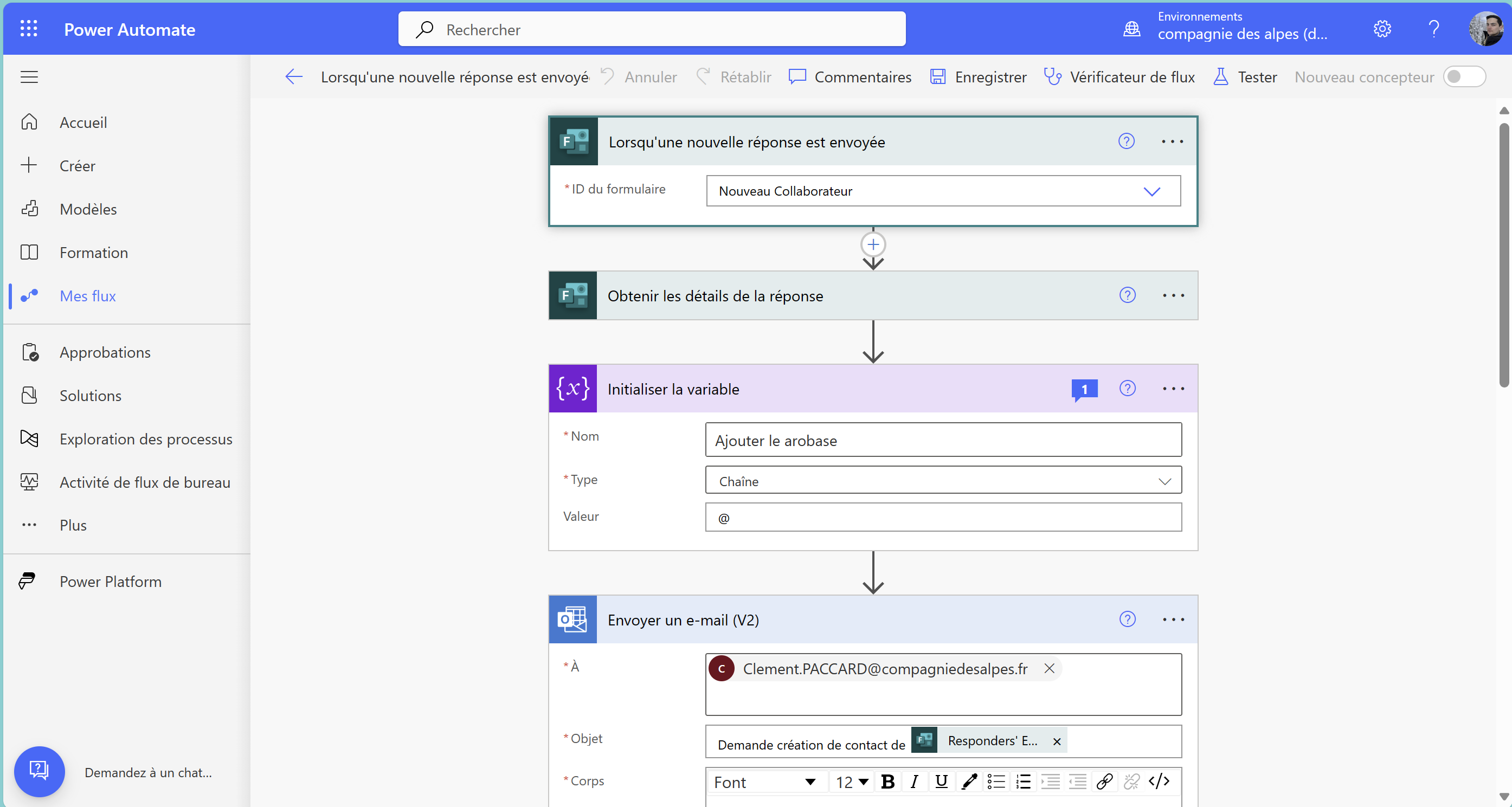Click the Tester button

pos(1245,77)
